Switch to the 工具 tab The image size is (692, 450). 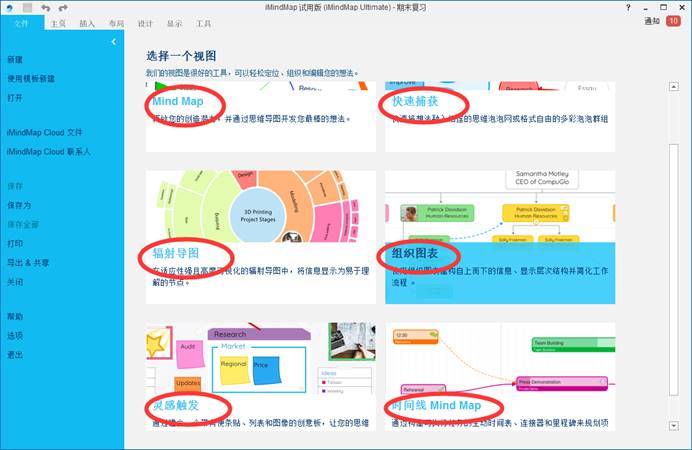[203, 23]
